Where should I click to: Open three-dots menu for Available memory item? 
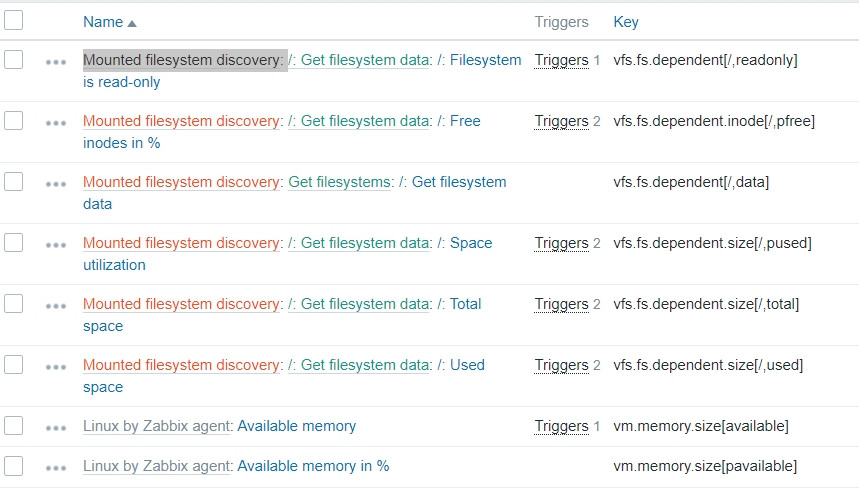pyautogui.click(x=56, y=427)
